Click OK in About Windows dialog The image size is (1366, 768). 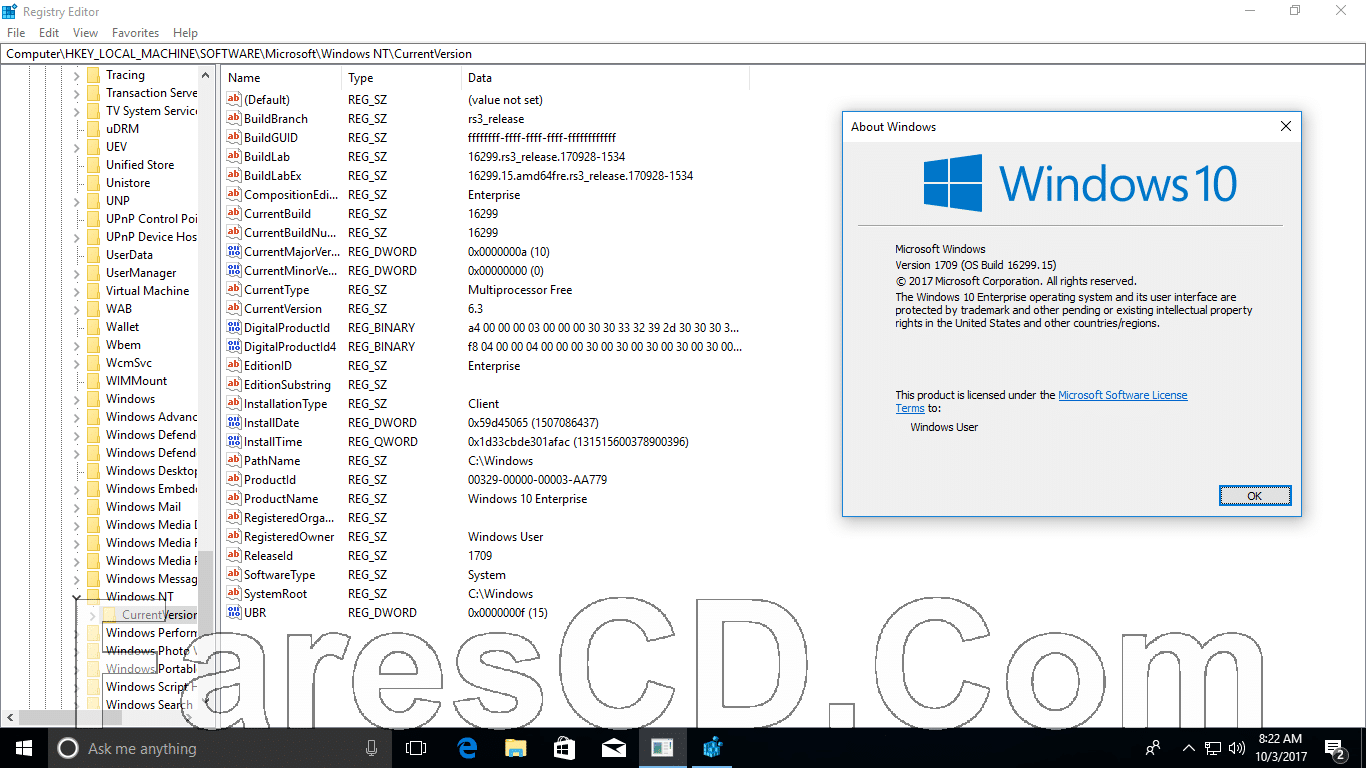(x=1255, y=496)
